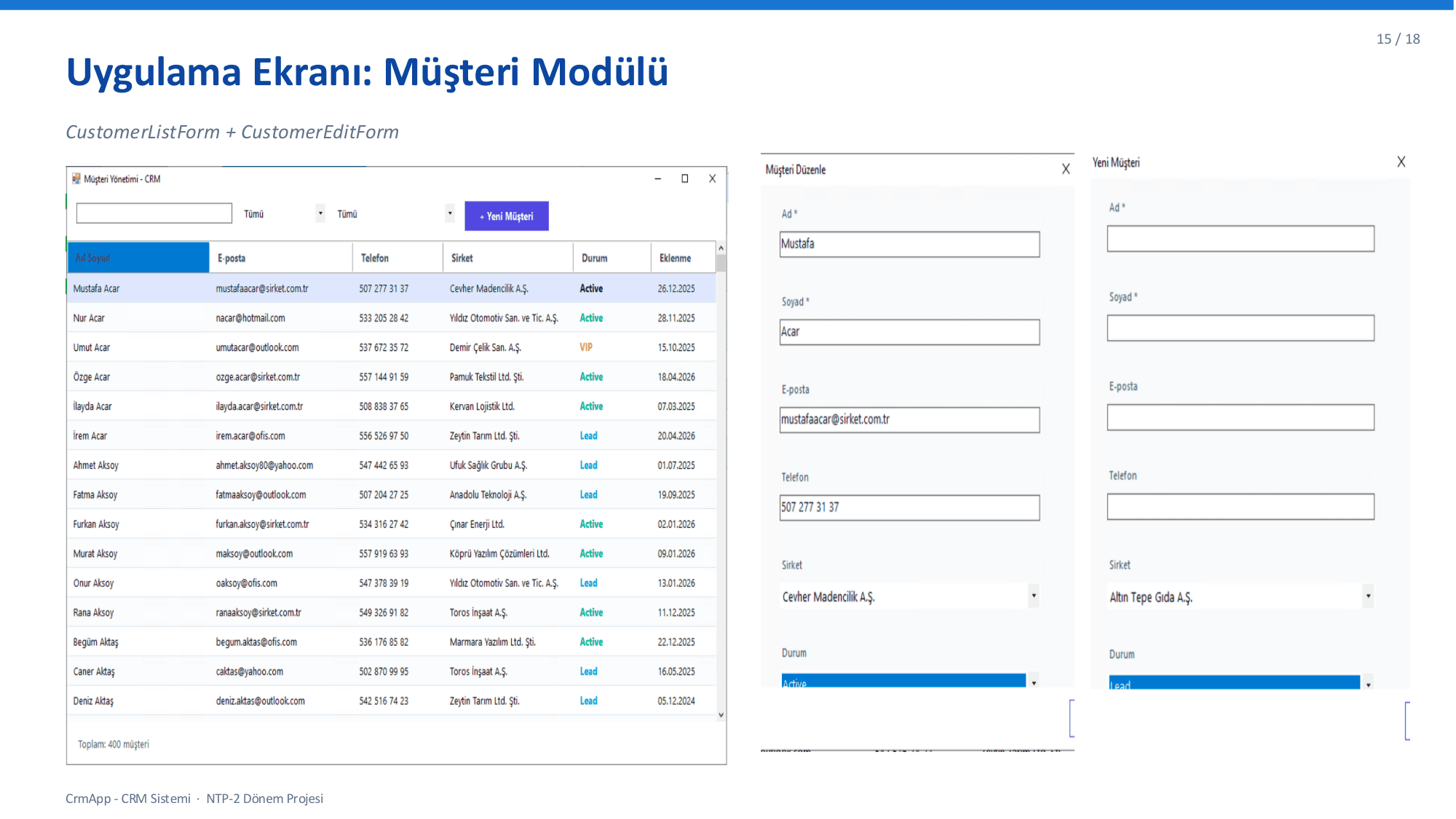Click company 'Çınar Enerji Ltd.'
Screen dimensions: 1456x819
coord(477,524)
